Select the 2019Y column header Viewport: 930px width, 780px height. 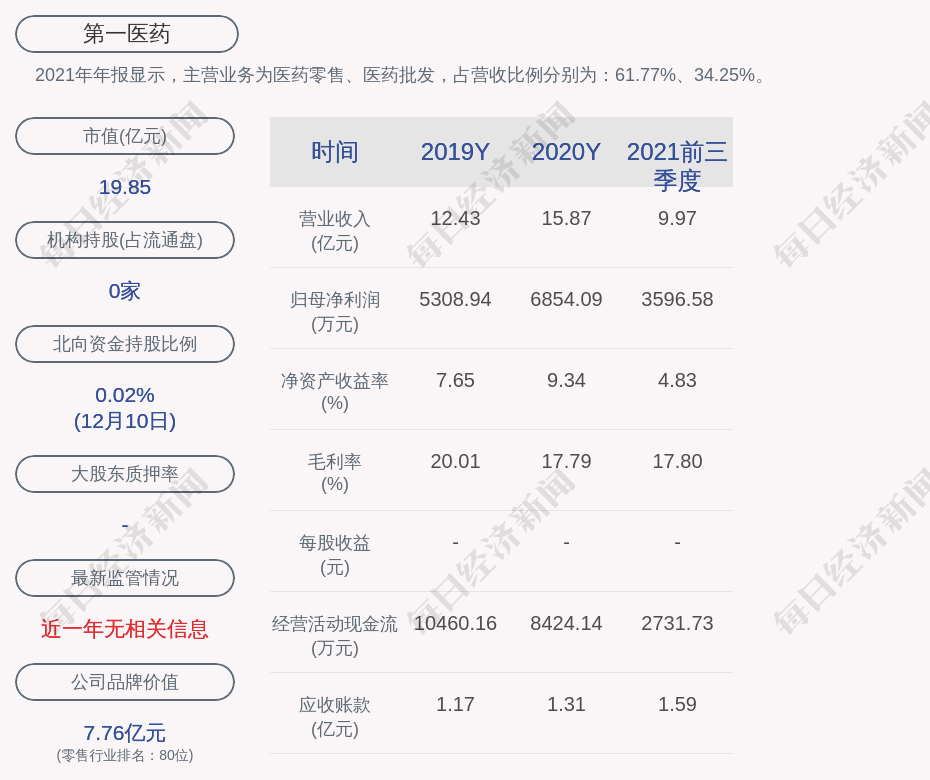click(x=455, y=152)
